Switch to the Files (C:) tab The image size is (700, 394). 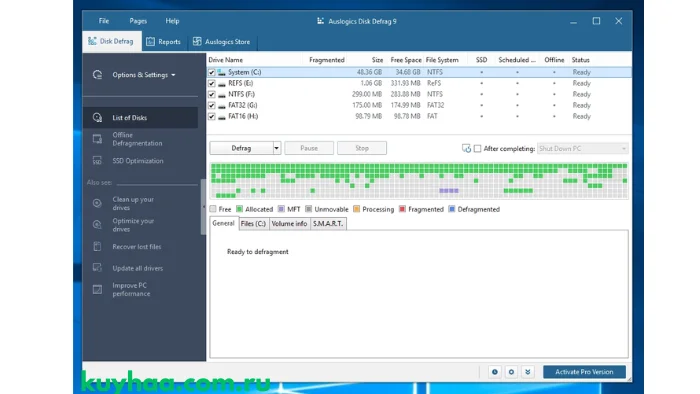pos(253,224)
